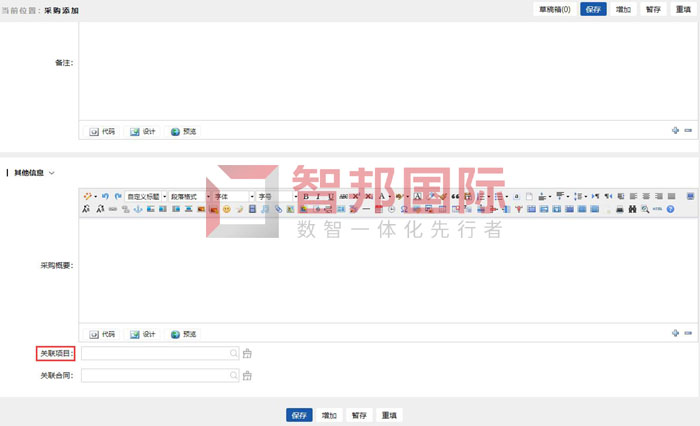Insert an emoticon using the smiley icon
The height and width of the screenshot is (426, 700).
(x=227, y=209)
